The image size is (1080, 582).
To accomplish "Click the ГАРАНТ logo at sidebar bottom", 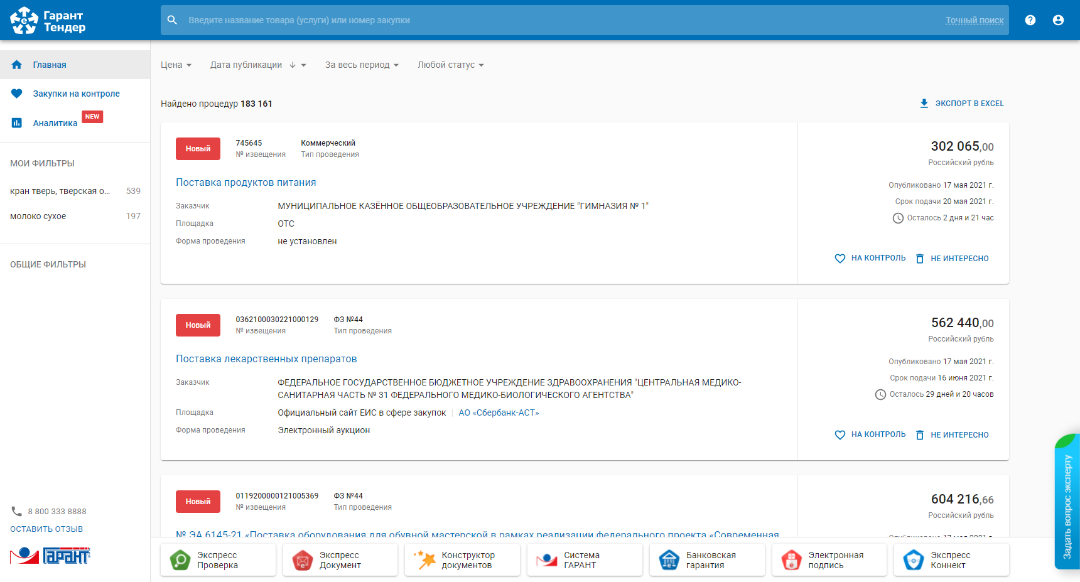I will point(50,555).
